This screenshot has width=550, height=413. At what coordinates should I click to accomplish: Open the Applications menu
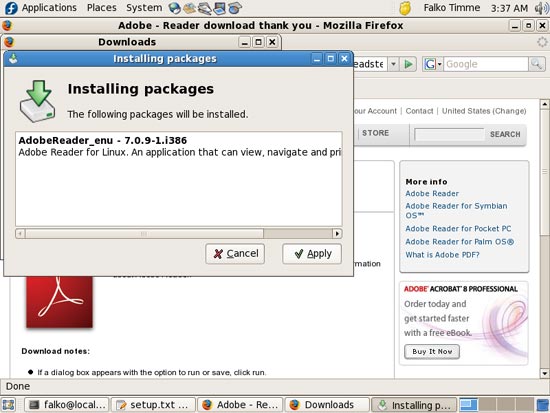[49, 8]
